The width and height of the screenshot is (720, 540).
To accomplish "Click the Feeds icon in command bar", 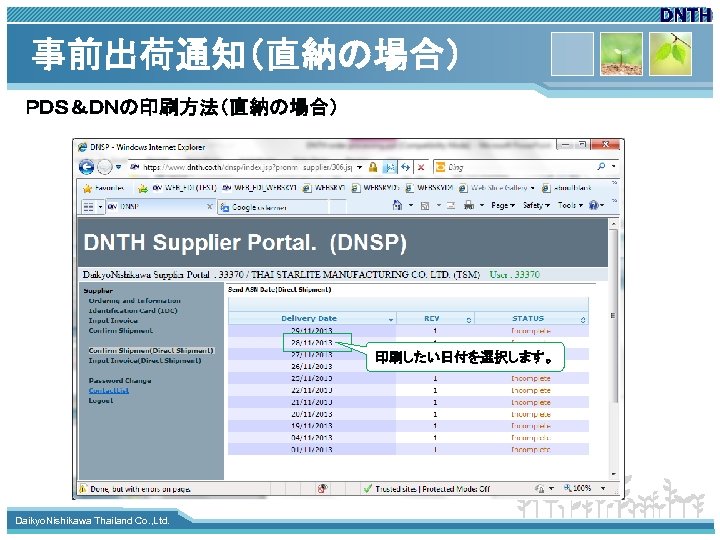I will [x=425, y=206].
